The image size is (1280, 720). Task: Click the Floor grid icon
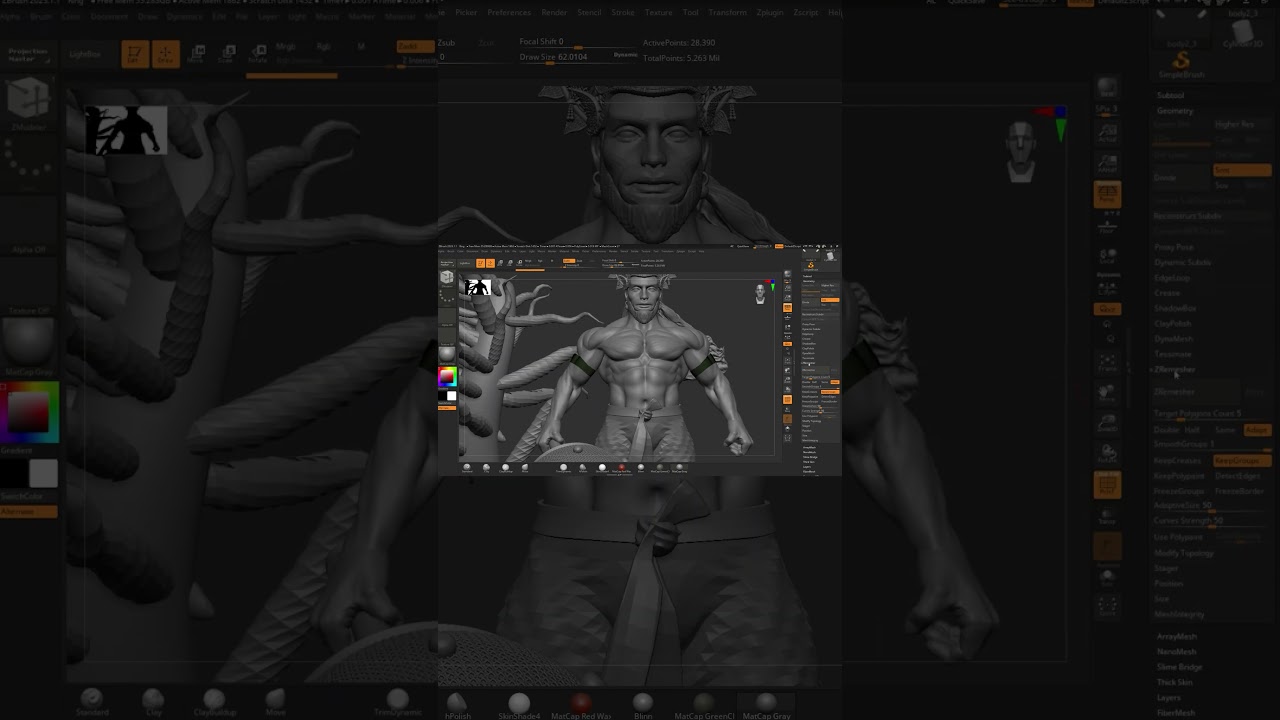coord(1107,226)
